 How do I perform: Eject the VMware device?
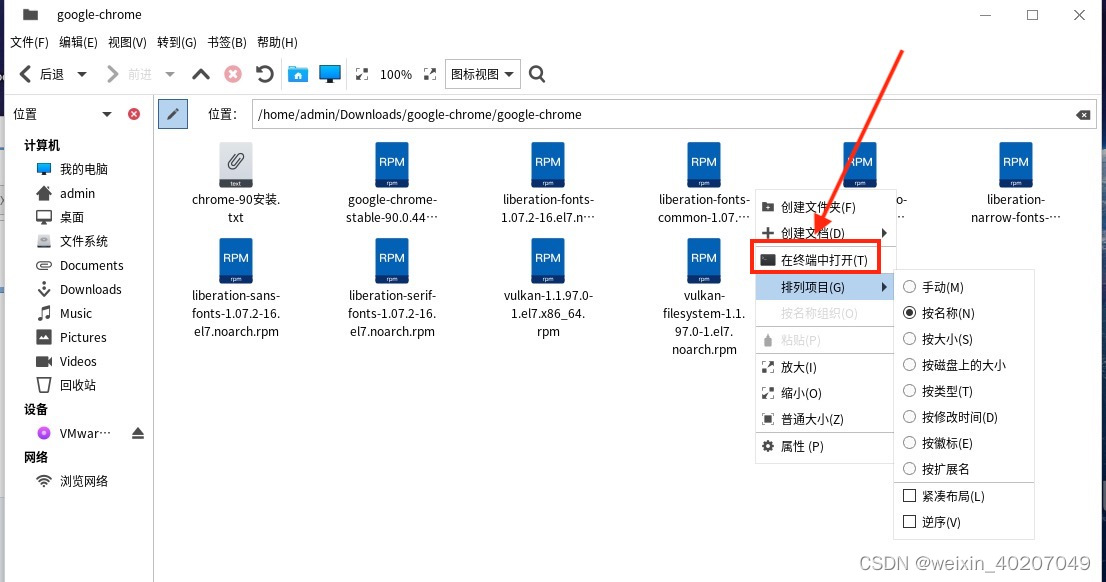tap(138, 433)
